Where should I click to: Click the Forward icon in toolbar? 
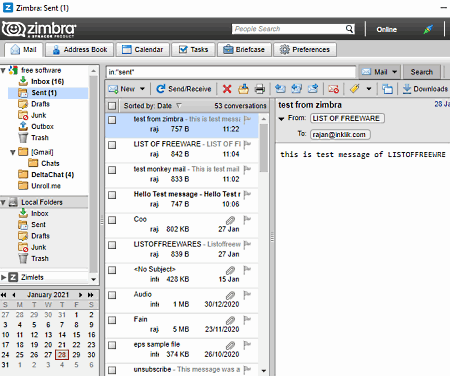click(313, 89)
